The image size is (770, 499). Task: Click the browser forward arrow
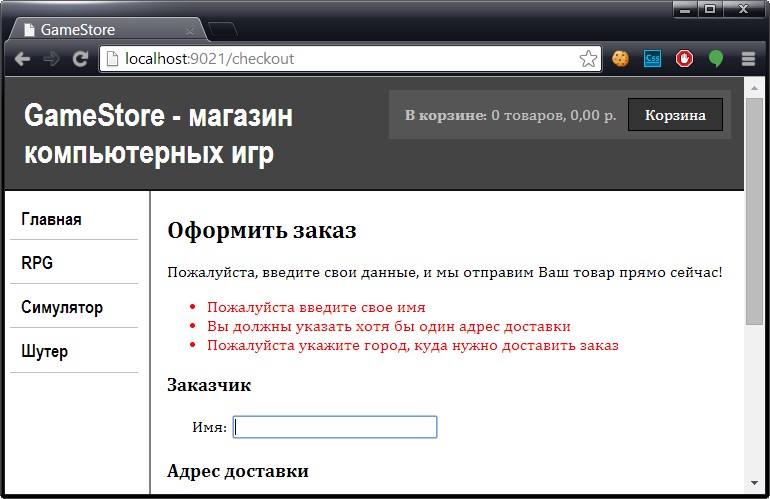pos(51,59)
